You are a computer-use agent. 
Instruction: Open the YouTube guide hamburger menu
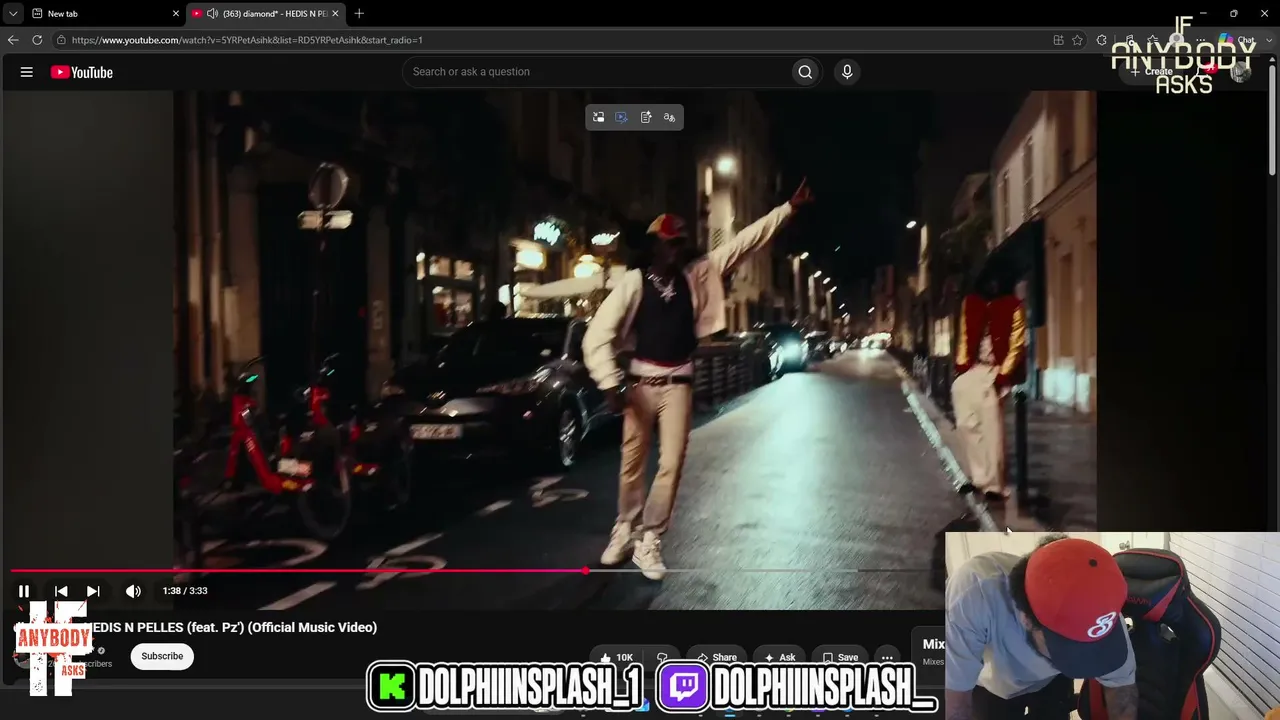click(27, 72)
